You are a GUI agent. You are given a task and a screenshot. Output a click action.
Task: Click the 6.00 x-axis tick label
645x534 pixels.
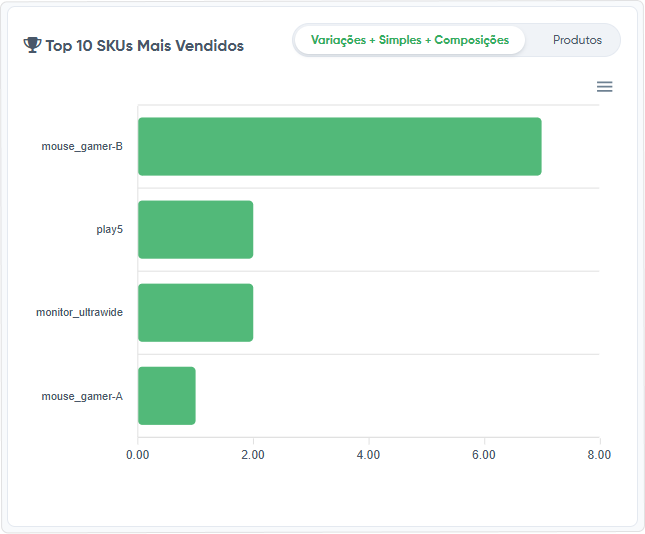(483, 455)
